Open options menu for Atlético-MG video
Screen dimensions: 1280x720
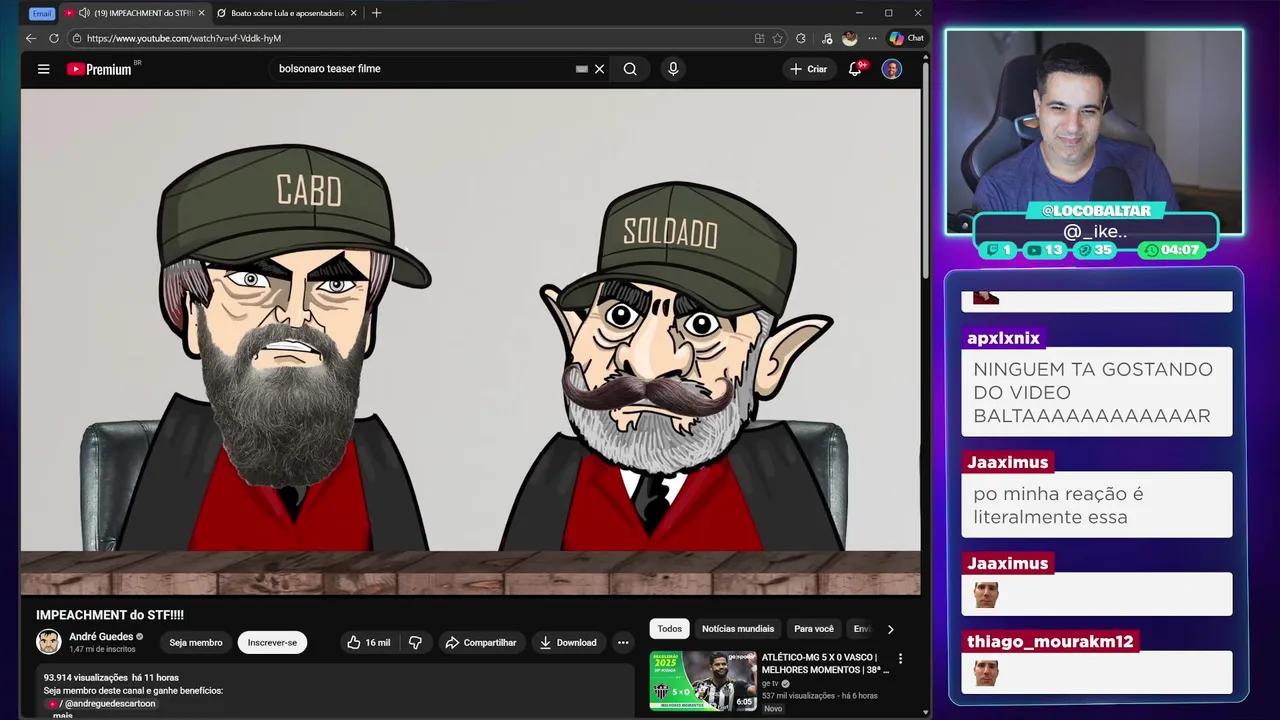pyautogui.click(x=900, y=659)
